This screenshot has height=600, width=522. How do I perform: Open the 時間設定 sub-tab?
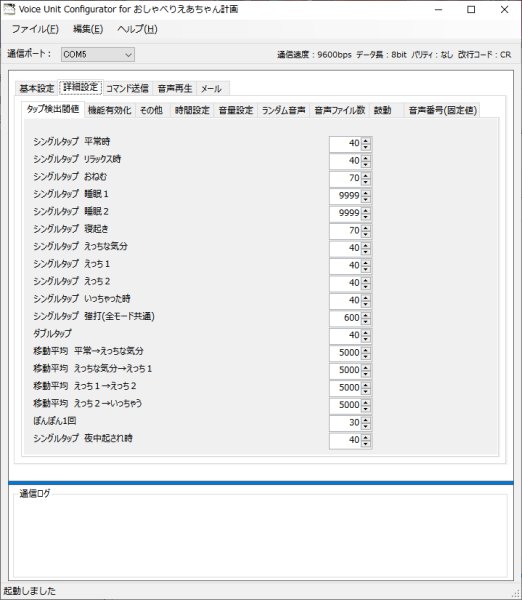[192, 110]
